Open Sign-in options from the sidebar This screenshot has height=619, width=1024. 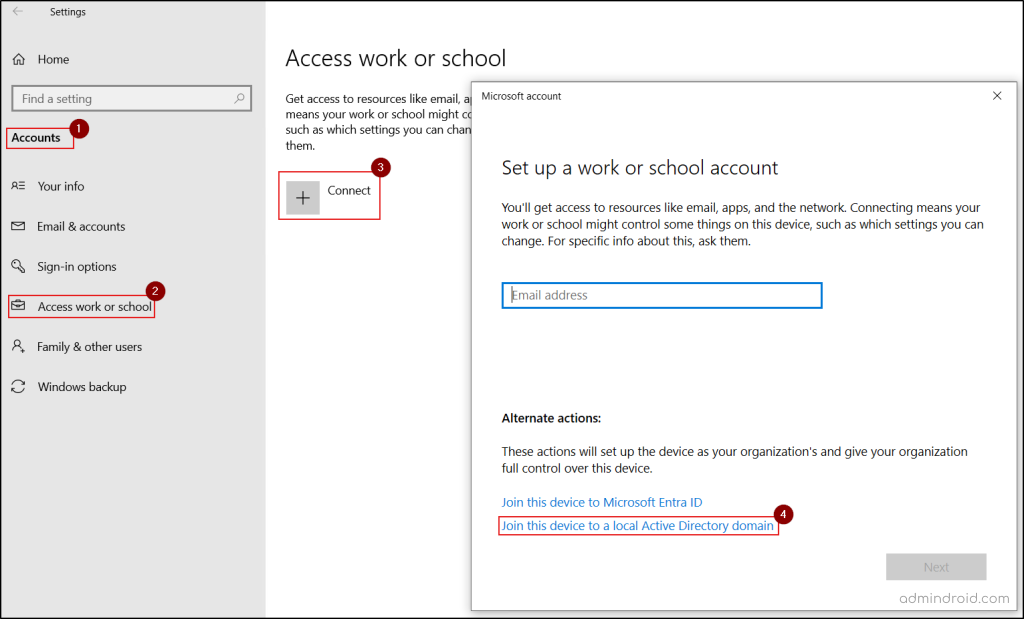[x=76, y=266]
